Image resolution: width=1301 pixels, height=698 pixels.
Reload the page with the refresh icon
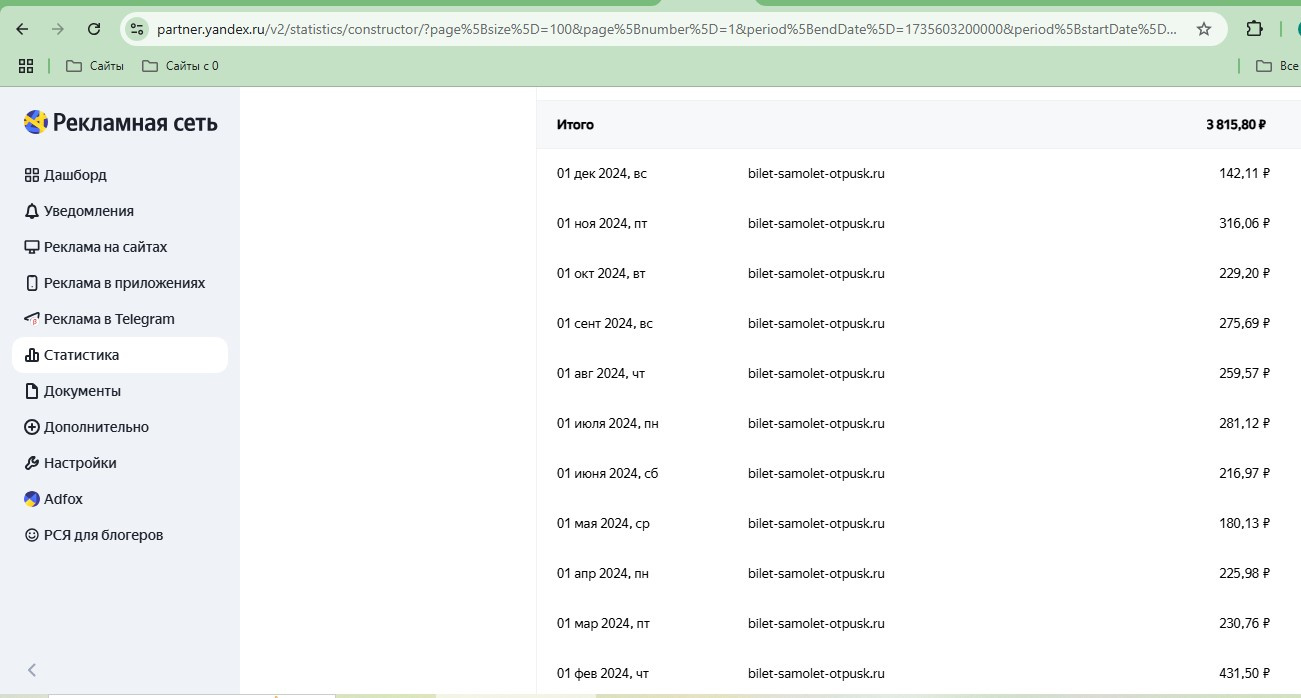94,29
